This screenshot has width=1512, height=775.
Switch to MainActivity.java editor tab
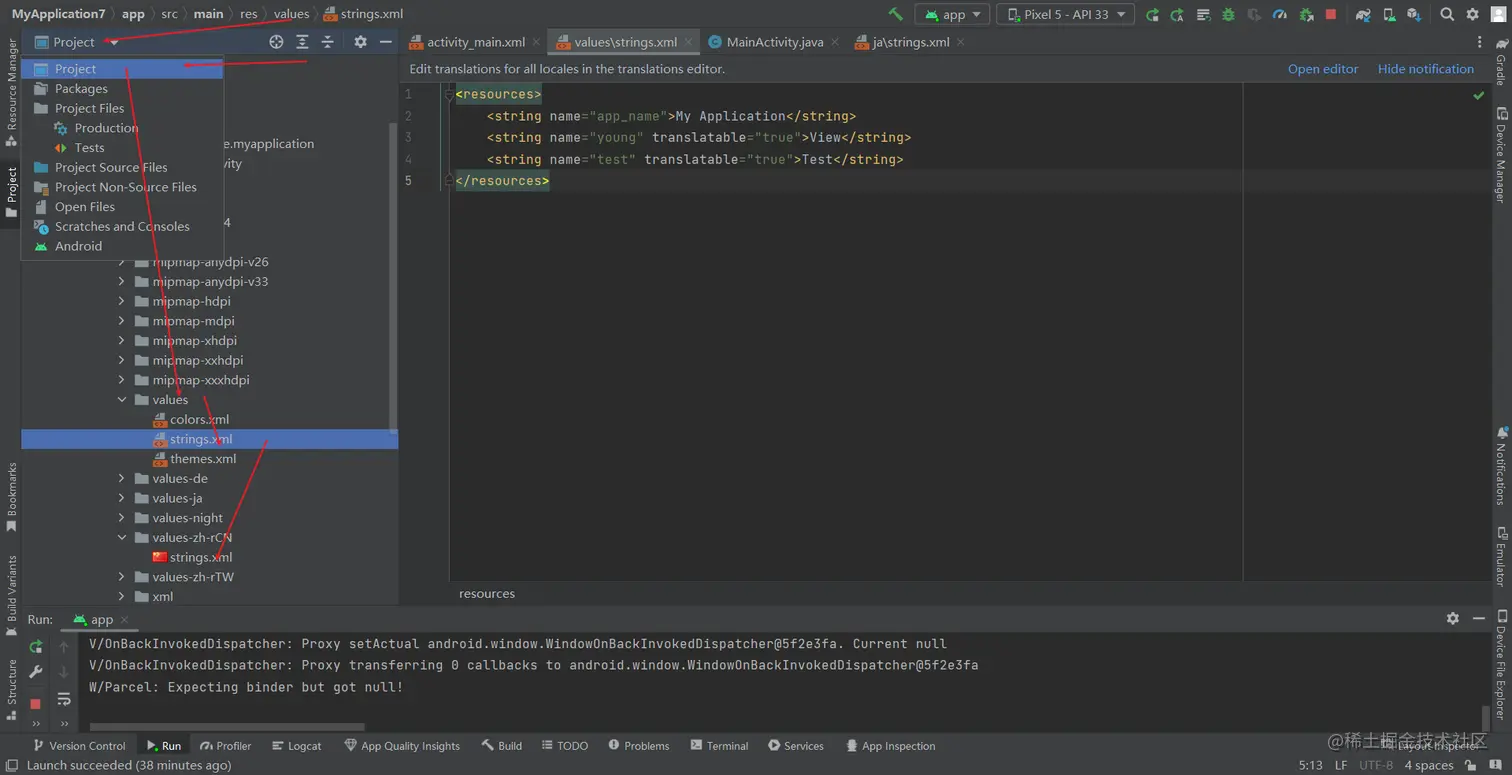[775, 42]
